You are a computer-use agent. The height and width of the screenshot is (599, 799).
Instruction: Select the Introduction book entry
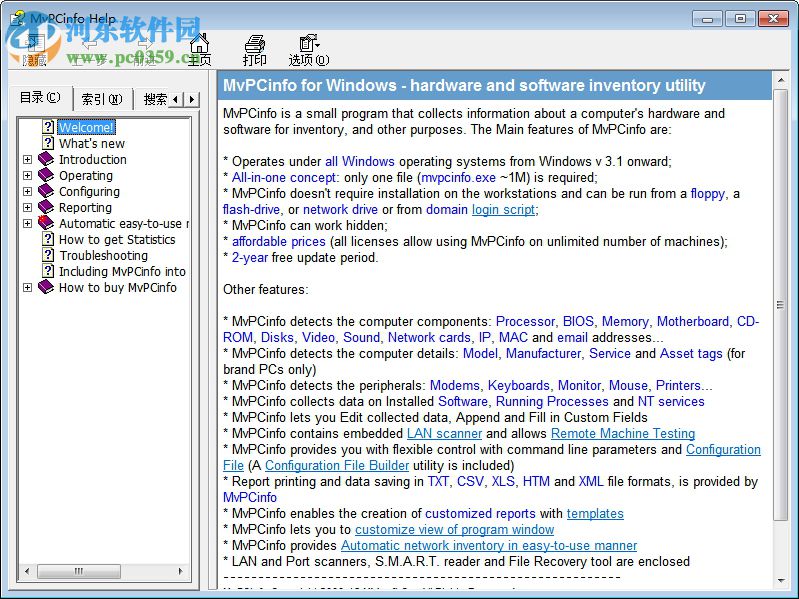[93, 159]
